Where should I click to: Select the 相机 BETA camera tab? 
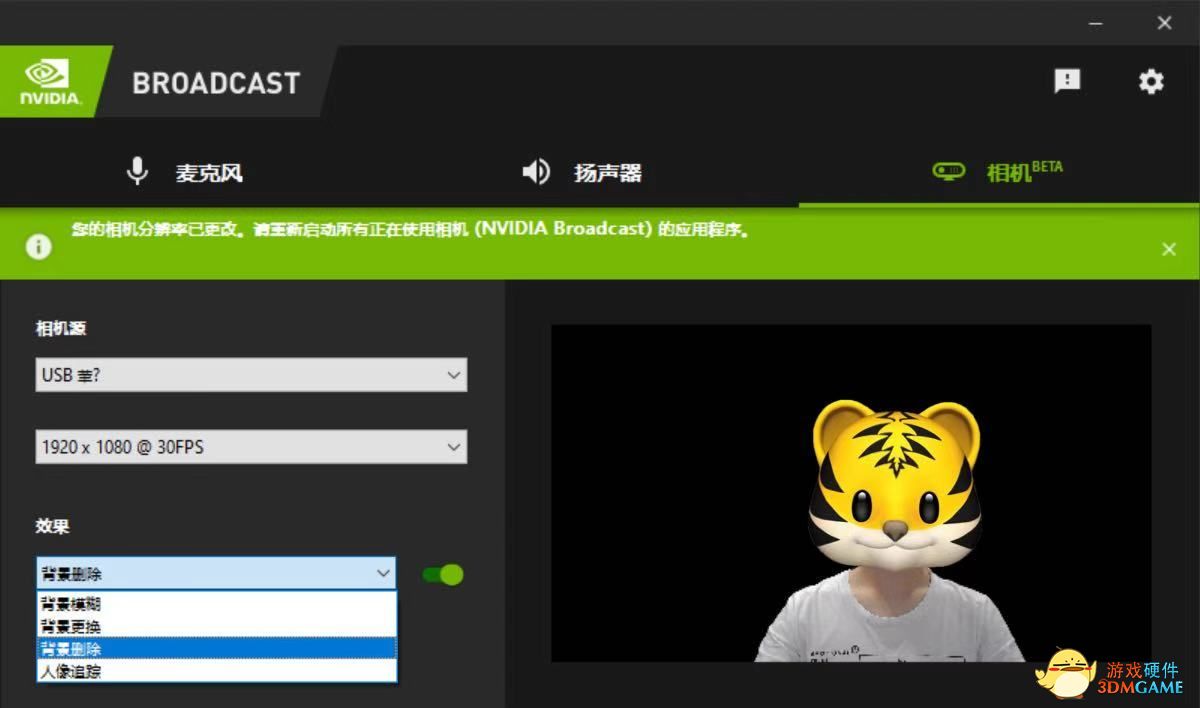coord(998,171)
